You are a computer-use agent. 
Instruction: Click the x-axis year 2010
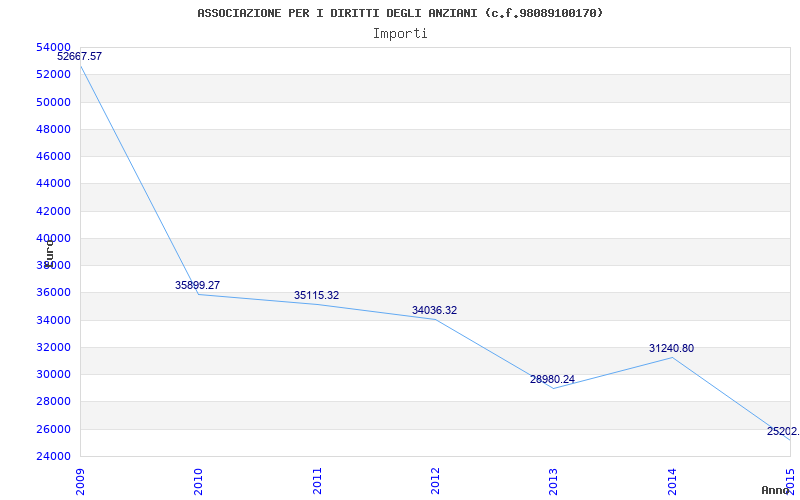tap(198, 481)
